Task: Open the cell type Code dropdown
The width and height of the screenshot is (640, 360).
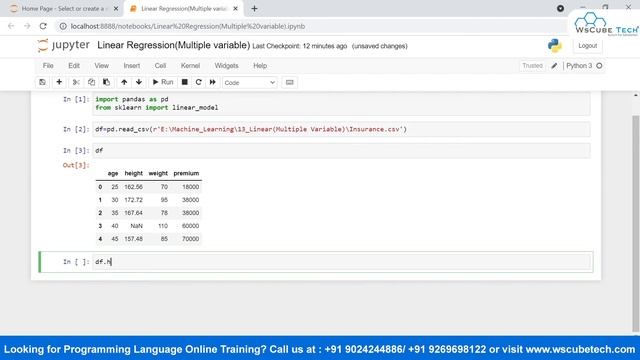Action: click(249, 83)
